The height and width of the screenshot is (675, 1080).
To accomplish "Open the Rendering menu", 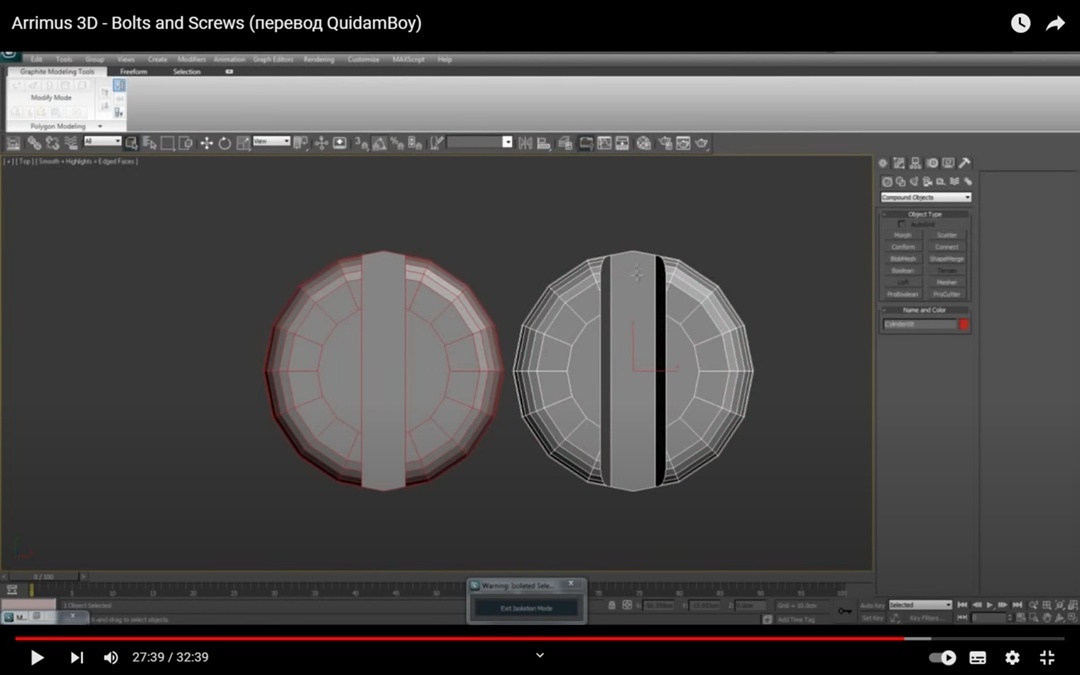I will 319,59.
